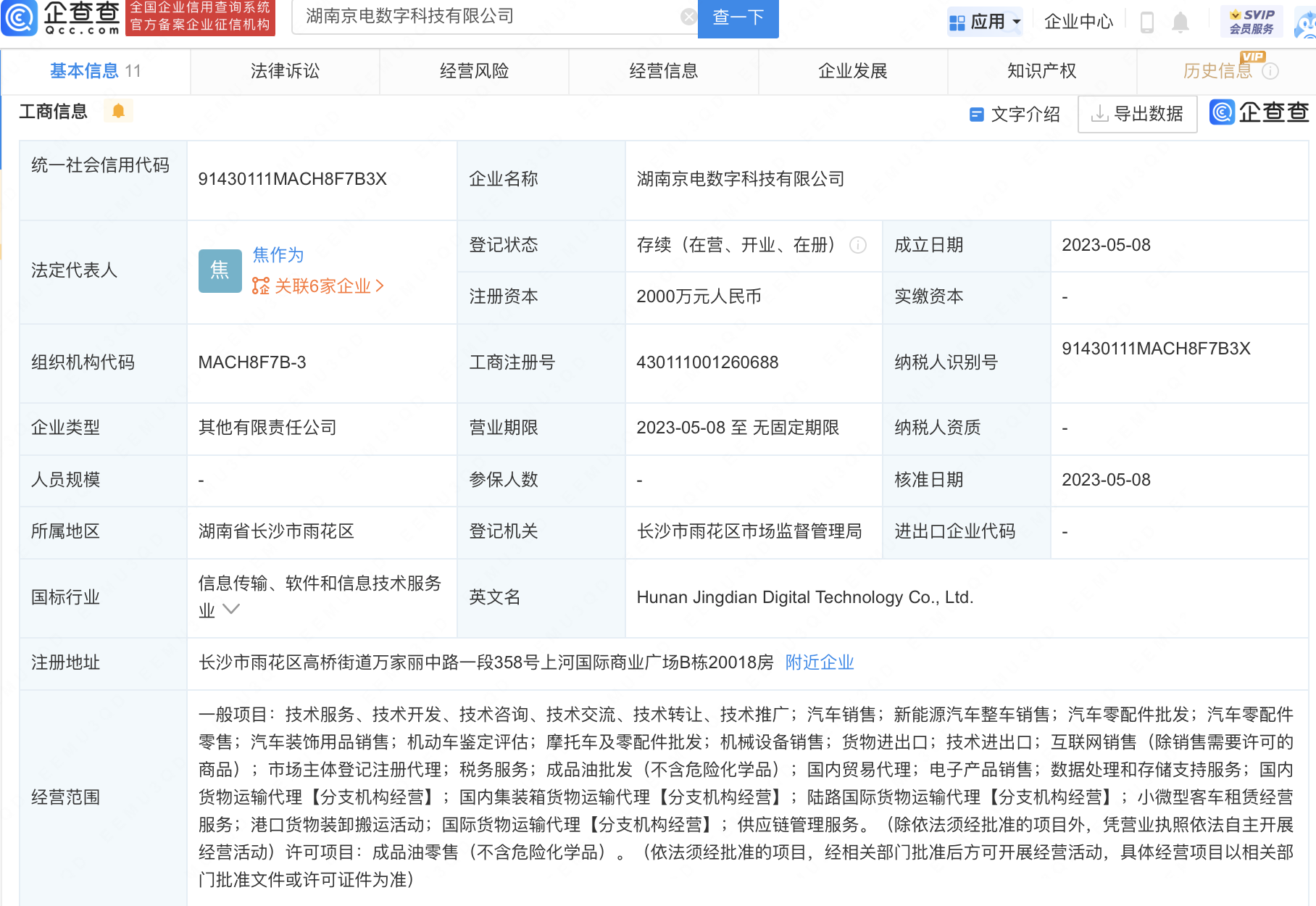Switch to the 企业发展 tab
Screen dimensions: 1316x906
point(853,71)
